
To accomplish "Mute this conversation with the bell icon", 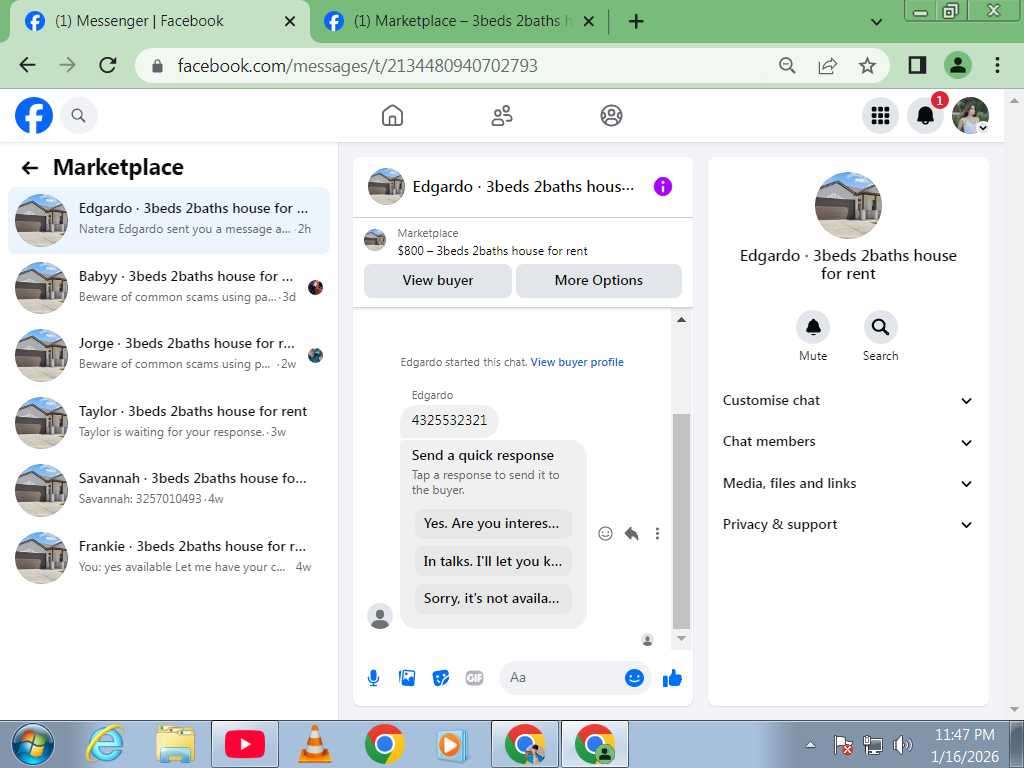I will [x=812, y=327].
